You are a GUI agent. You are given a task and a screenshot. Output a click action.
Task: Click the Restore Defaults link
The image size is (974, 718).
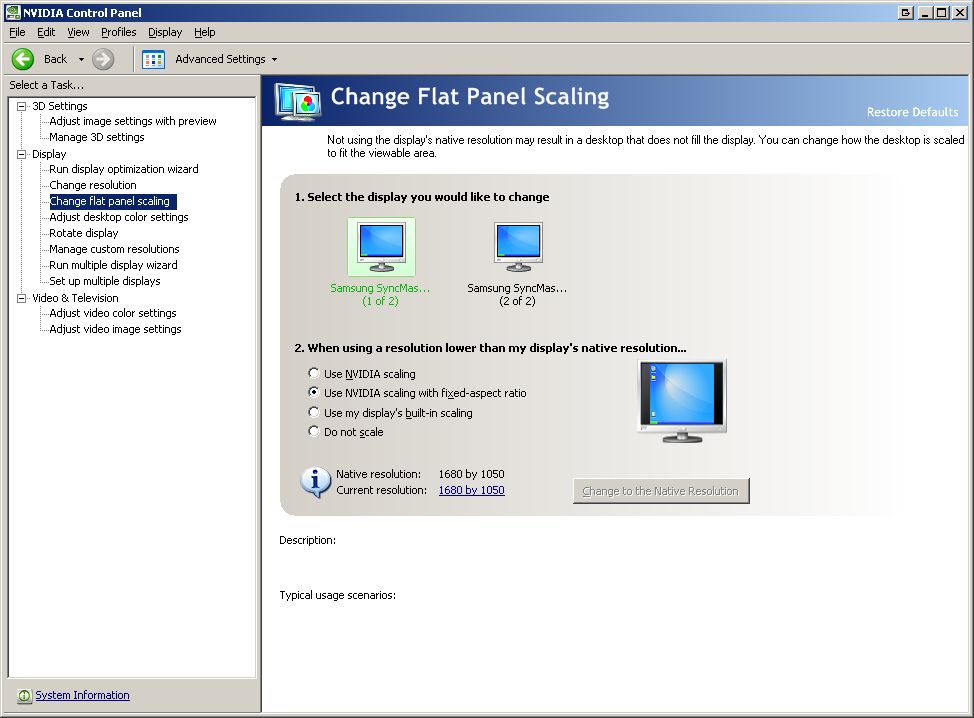[x=912, y=112]
